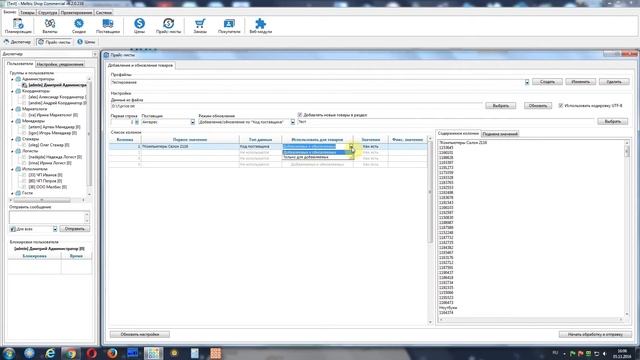Collapse the Менеджеры tree group
The image size is (640, 360).
pyautogui.click(x=12, y=121)
